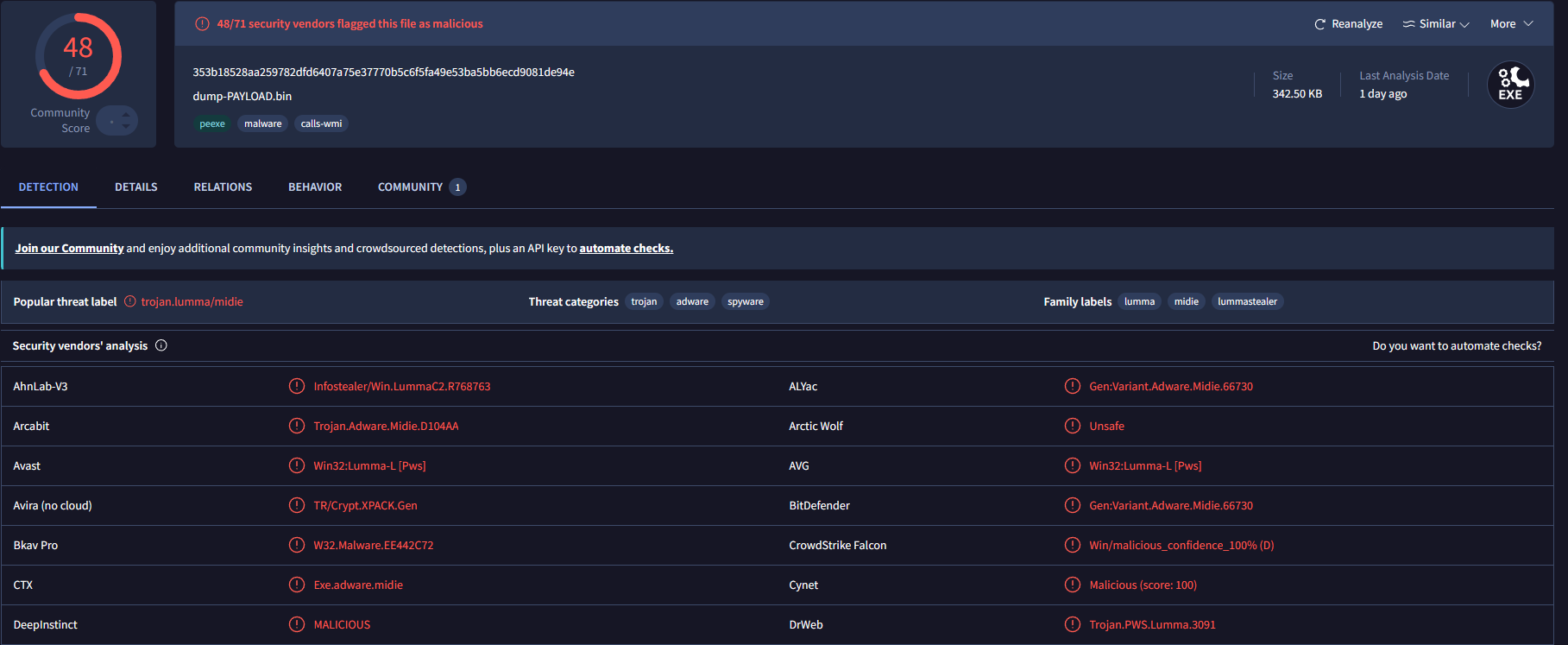
Task: Click the Malicious (score: 100) result
Action: (x=1143, y=585)
